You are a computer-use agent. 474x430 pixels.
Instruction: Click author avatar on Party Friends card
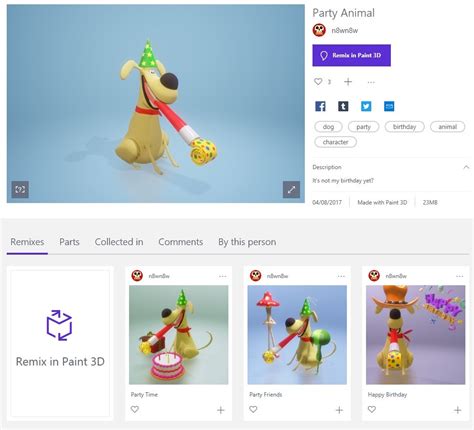pos(256,276)
